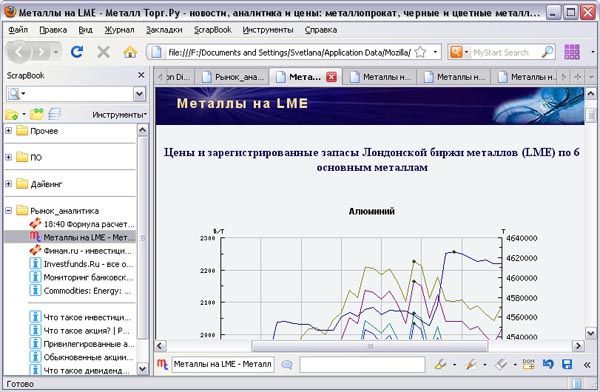Image resolution: width=600 pixels, height=392 pixels.
Task: Open the back/forward history dropdown arrow
Action: 56,52
